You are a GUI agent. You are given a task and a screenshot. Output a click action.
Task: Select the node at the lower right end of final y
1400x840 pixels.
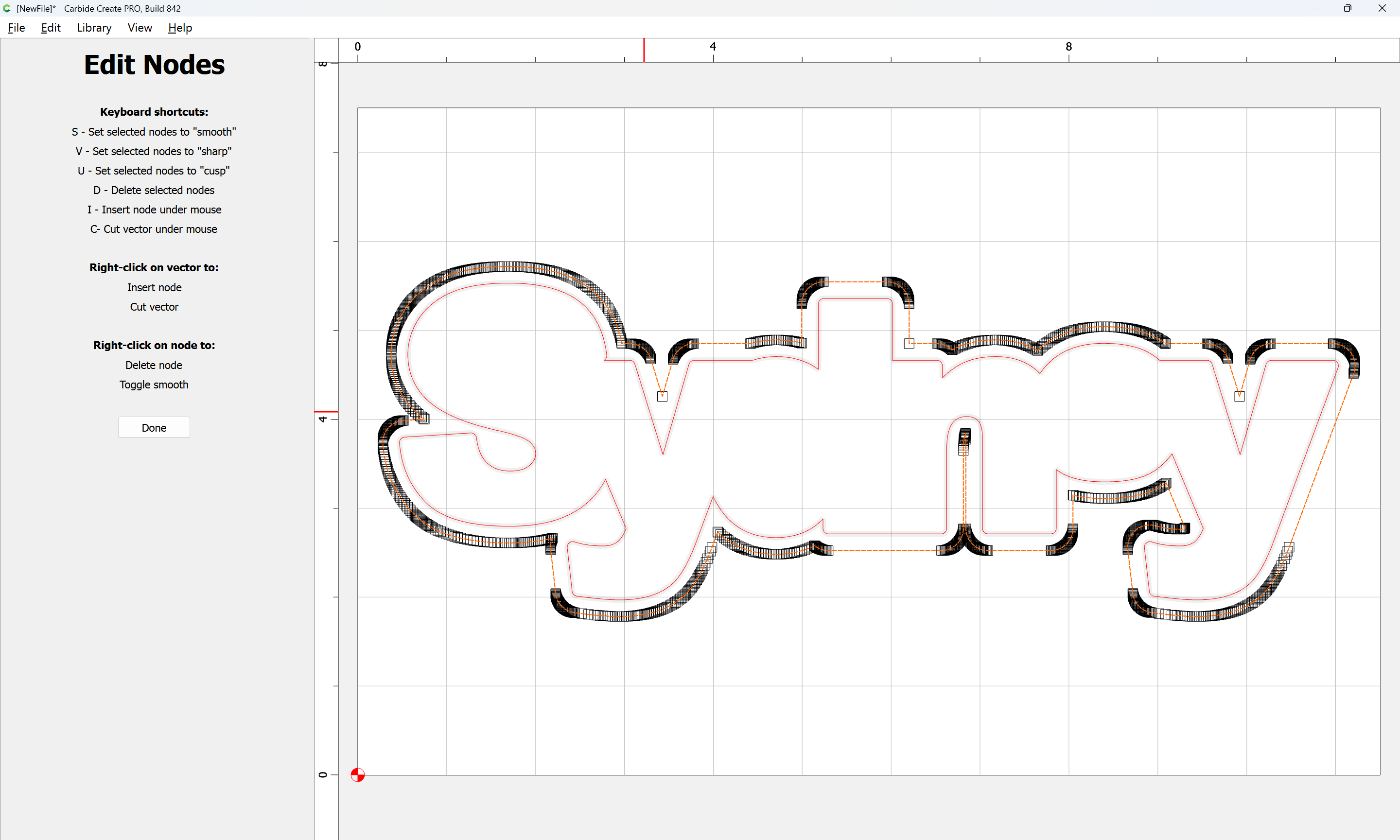[1289, 547]
